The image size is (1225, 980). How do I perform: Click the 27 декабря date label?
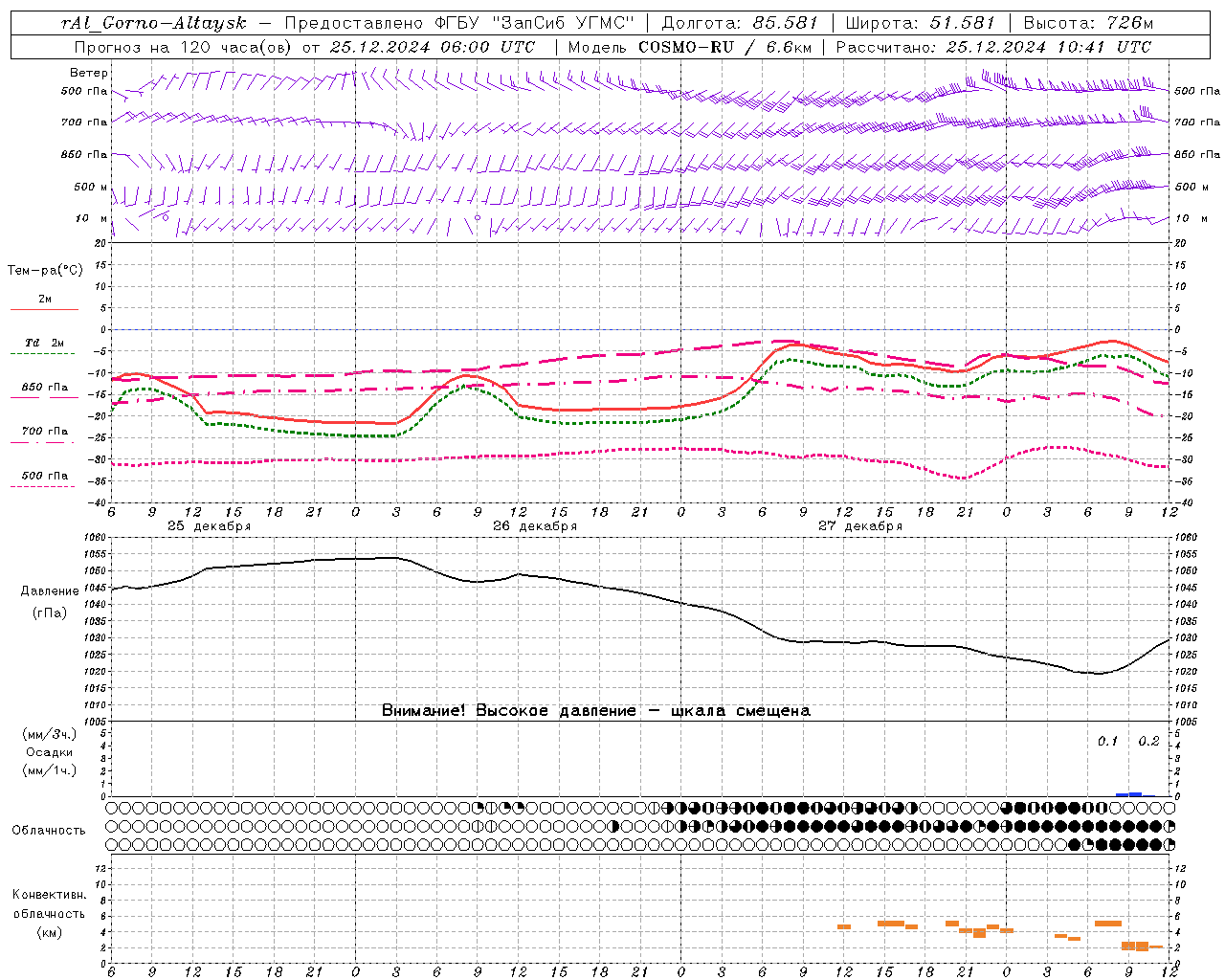[x=860, y=526]
